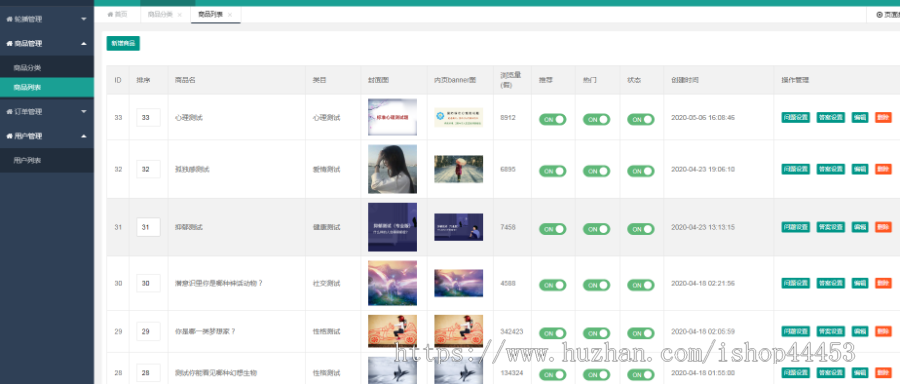Click sort order field showing 30
The width and height of the screenshot is (900, 384).
148,283
